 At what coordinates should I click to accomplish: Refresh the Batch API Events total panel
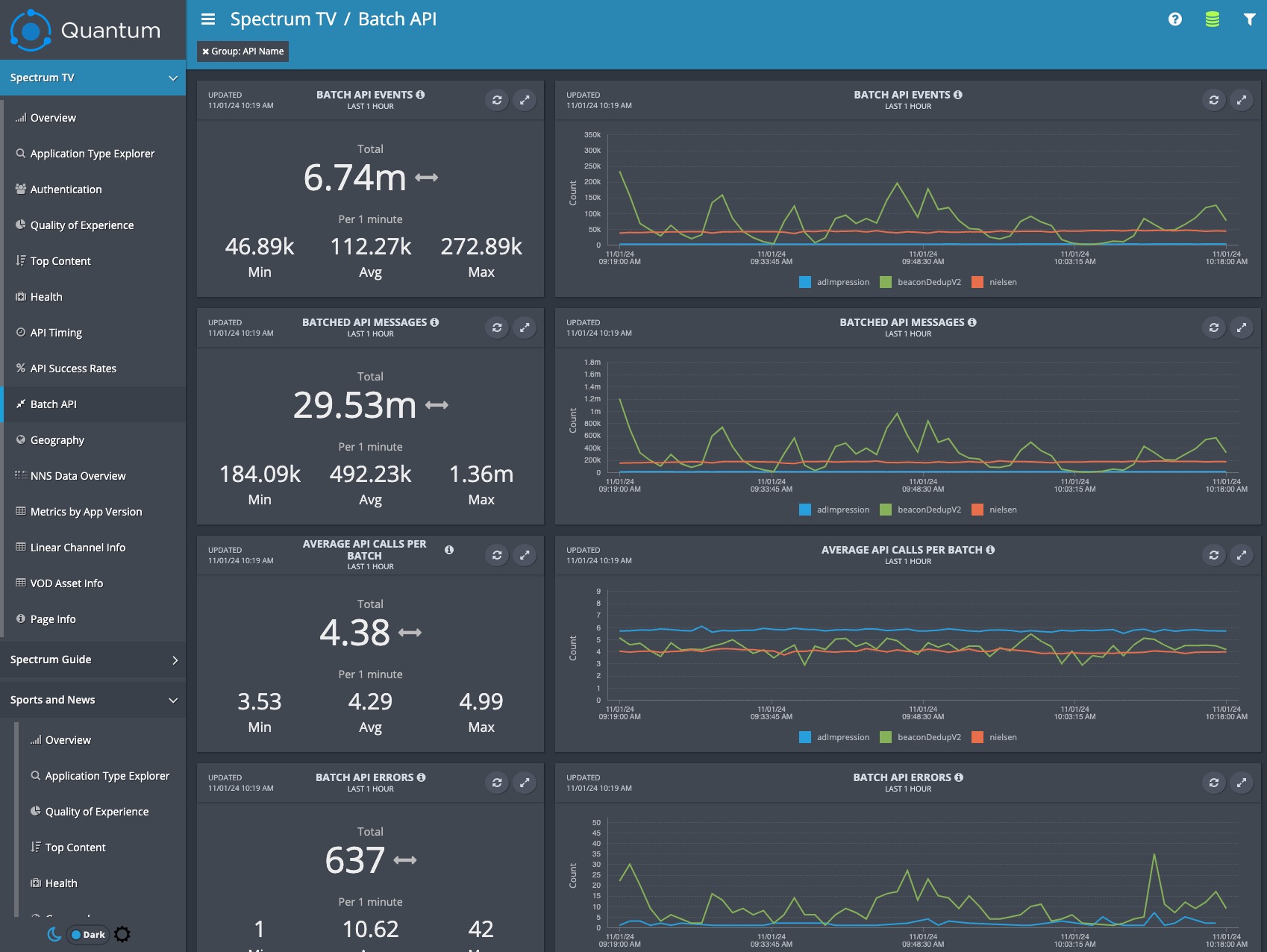[497, 100]
